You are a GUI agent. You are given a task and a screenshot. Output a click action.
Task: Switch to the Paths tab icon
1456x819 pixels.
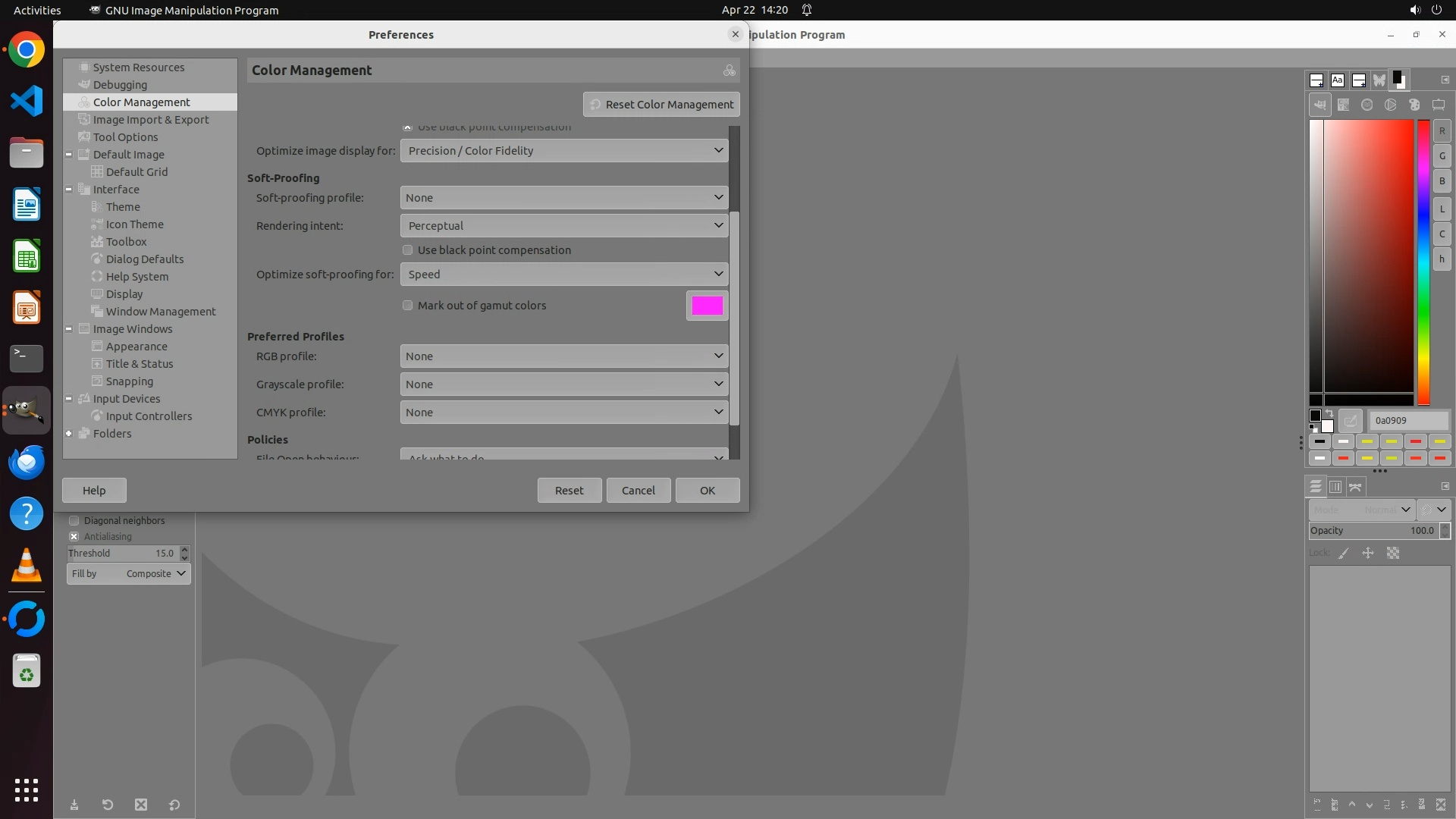click(1356, 487)
